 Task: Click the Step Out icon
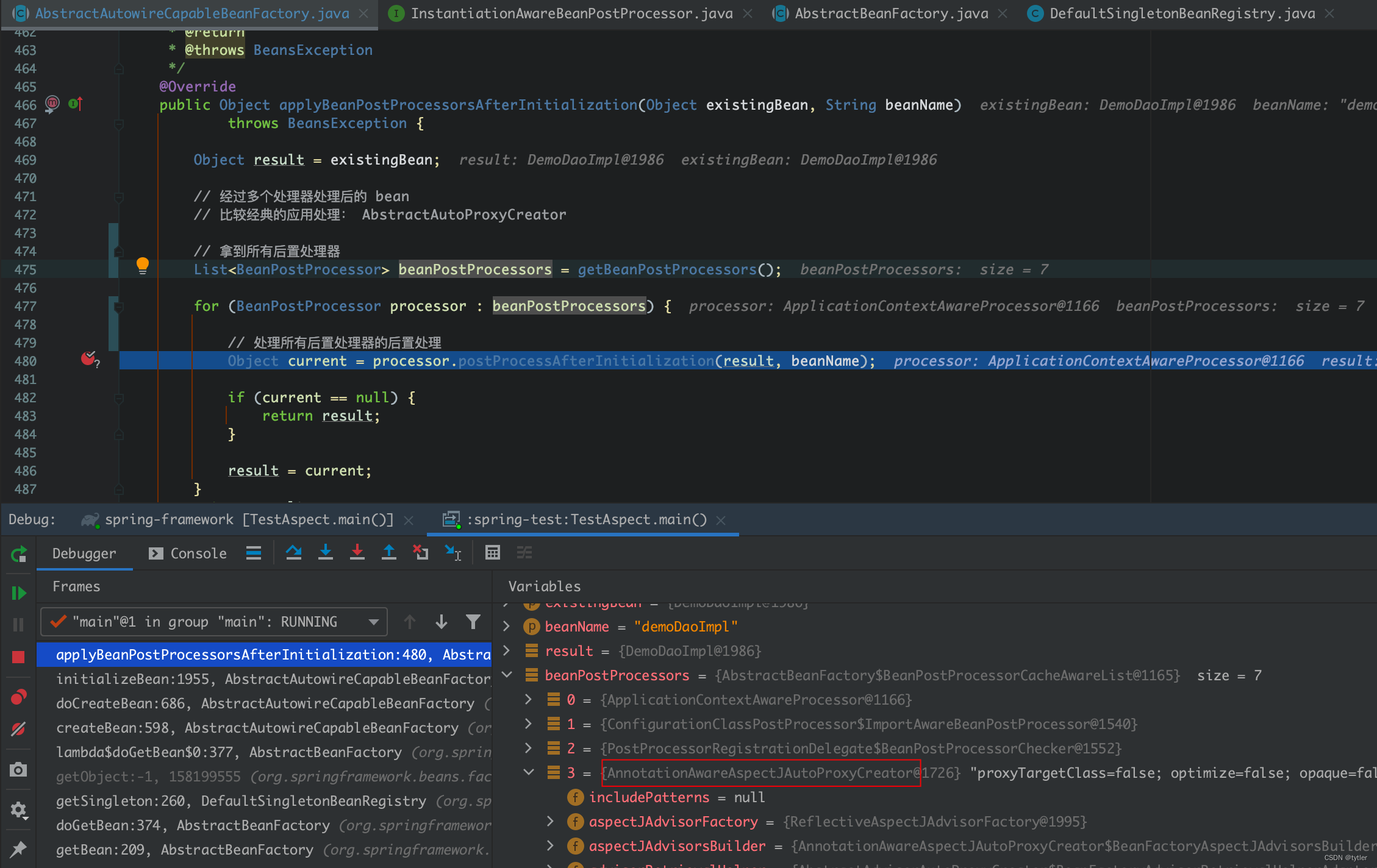point(388,552)
